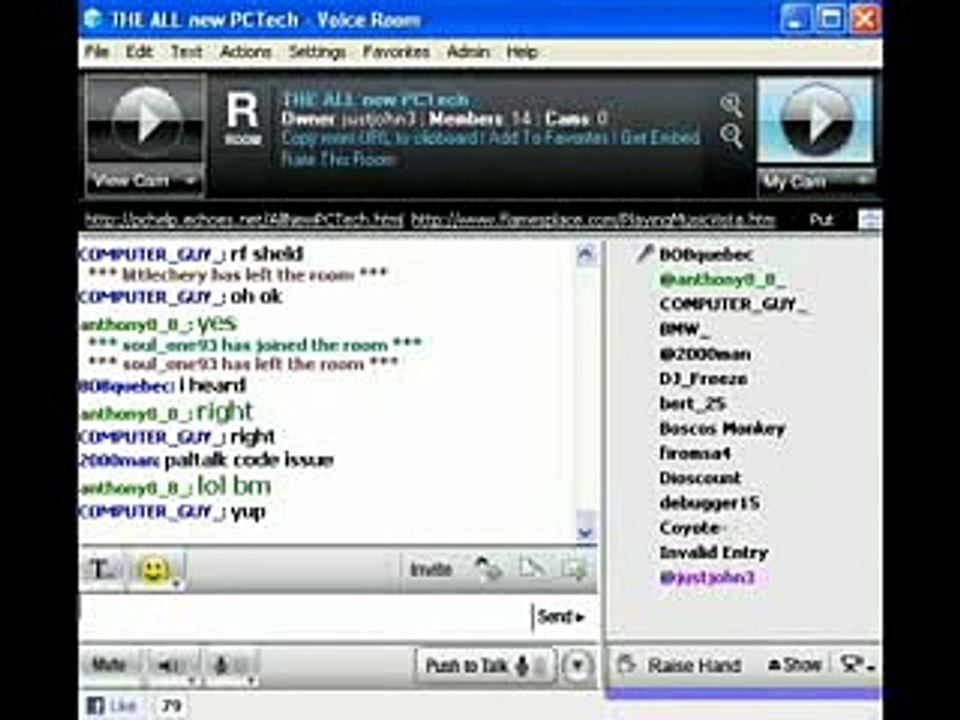
Task: Select user @anthony0_0_ in member list
Action: click(x=721, y=280)
